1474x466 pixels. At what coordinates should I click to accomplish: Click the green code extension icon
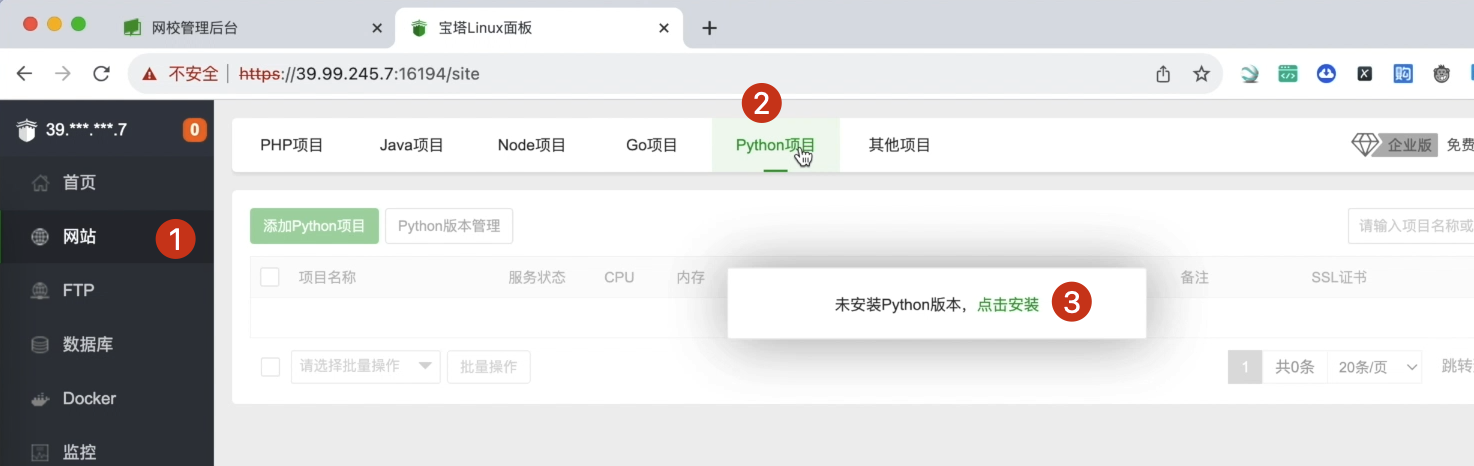pos(1288,74)
